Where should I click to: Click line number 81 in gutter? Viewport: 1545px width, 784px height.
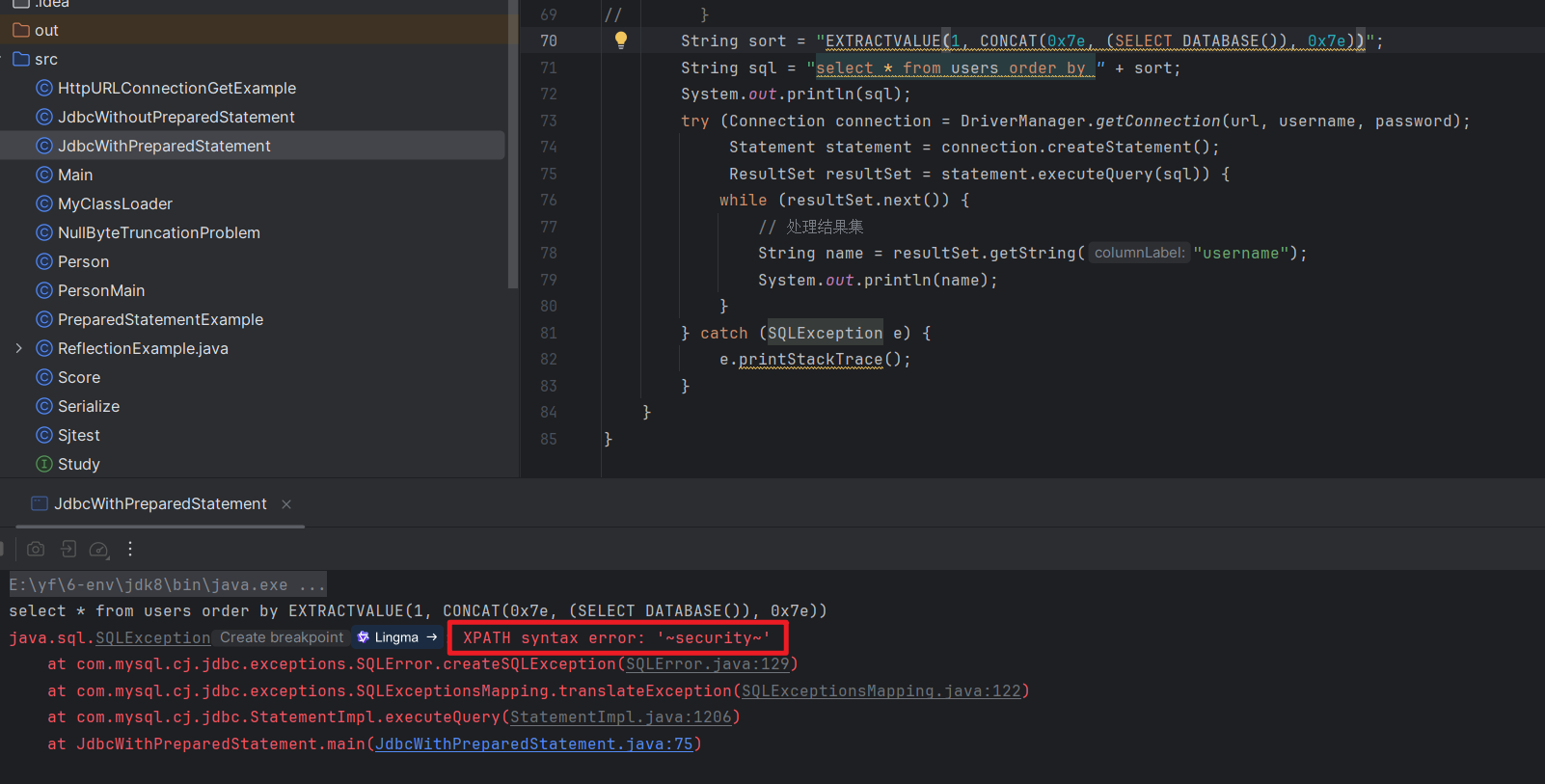click(x=549, y=333)
